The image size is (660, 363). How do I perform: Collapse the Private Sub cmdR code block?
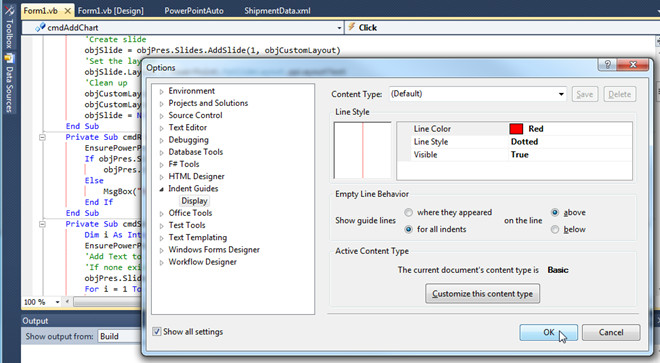42,137
